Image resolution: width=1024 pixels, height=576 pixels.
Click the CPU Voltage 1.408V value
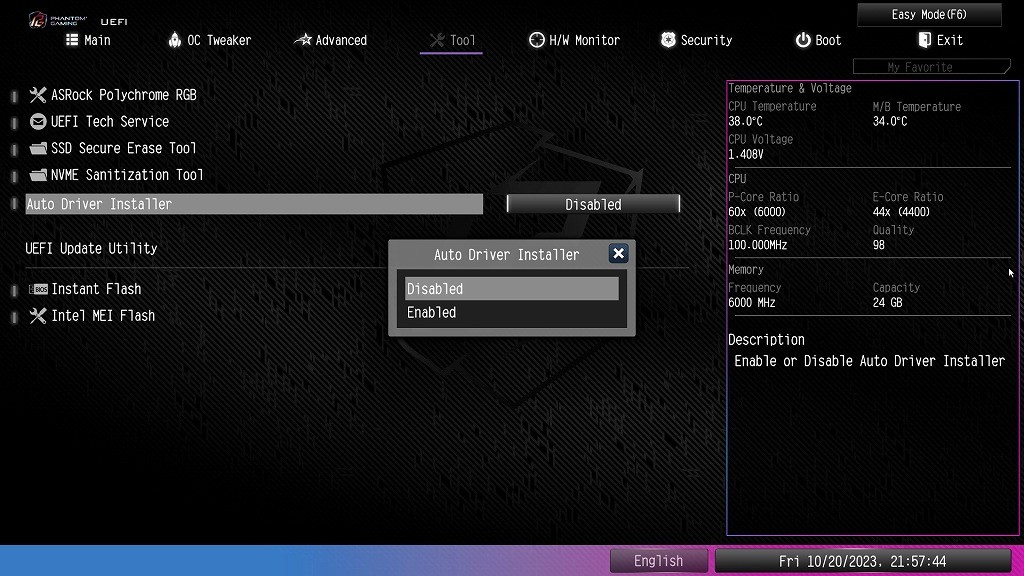tap(746, 155)
